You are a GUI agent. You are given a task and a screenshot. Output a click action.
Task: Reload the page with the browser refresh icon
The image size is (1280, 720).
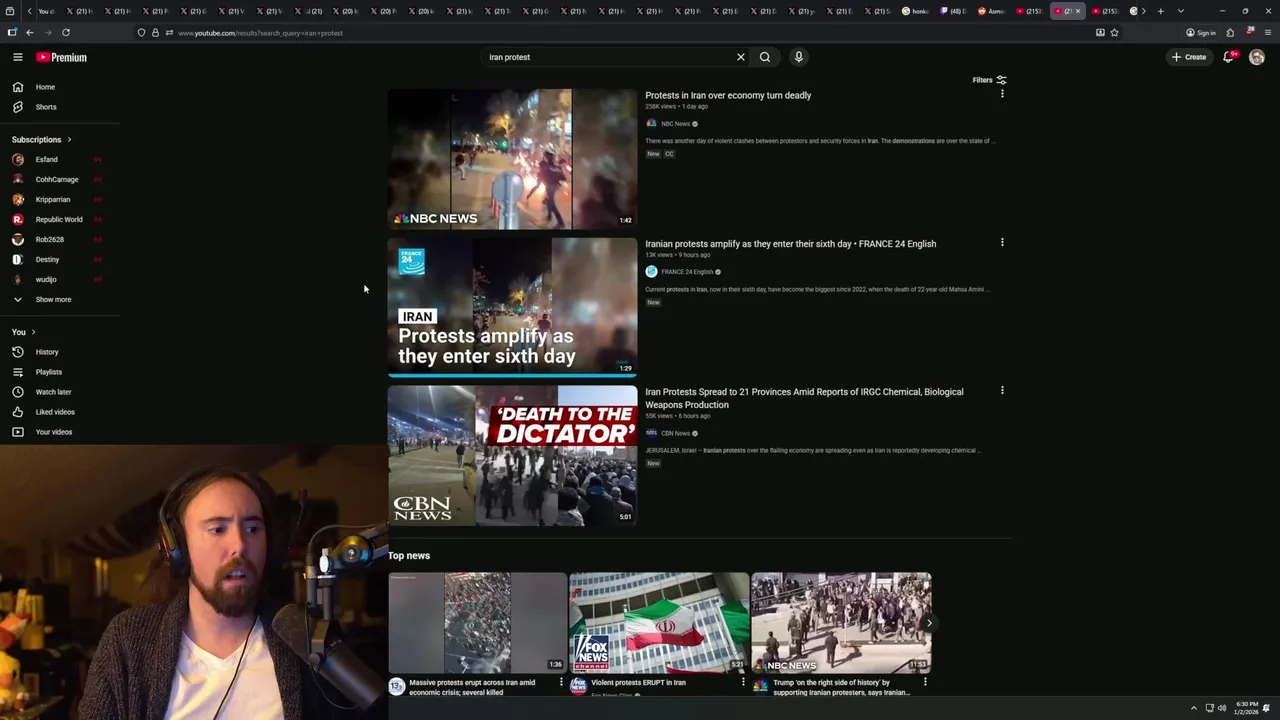point(66,32)
